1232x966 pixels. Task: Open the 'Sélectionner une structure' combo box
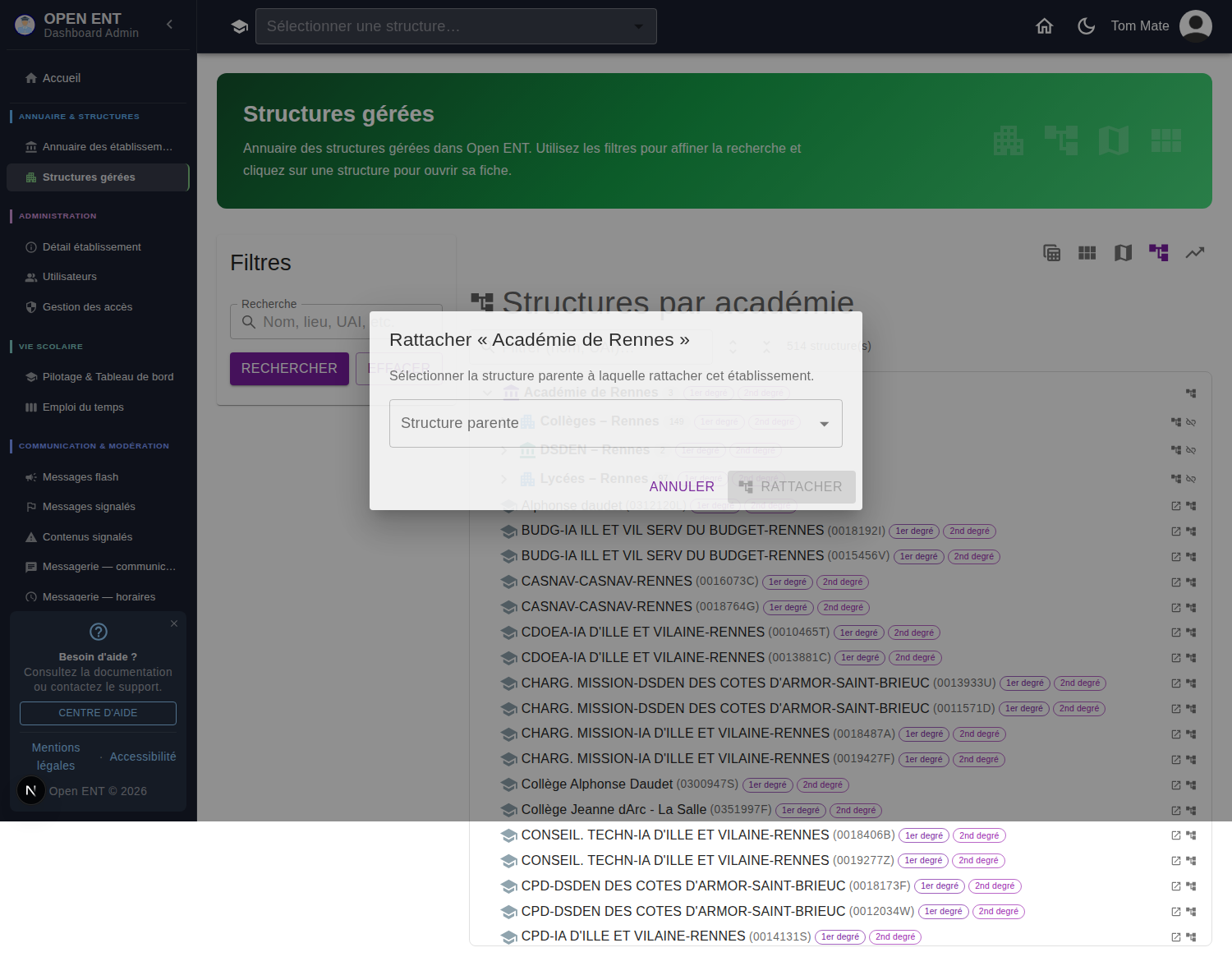(x=456, y=26)
